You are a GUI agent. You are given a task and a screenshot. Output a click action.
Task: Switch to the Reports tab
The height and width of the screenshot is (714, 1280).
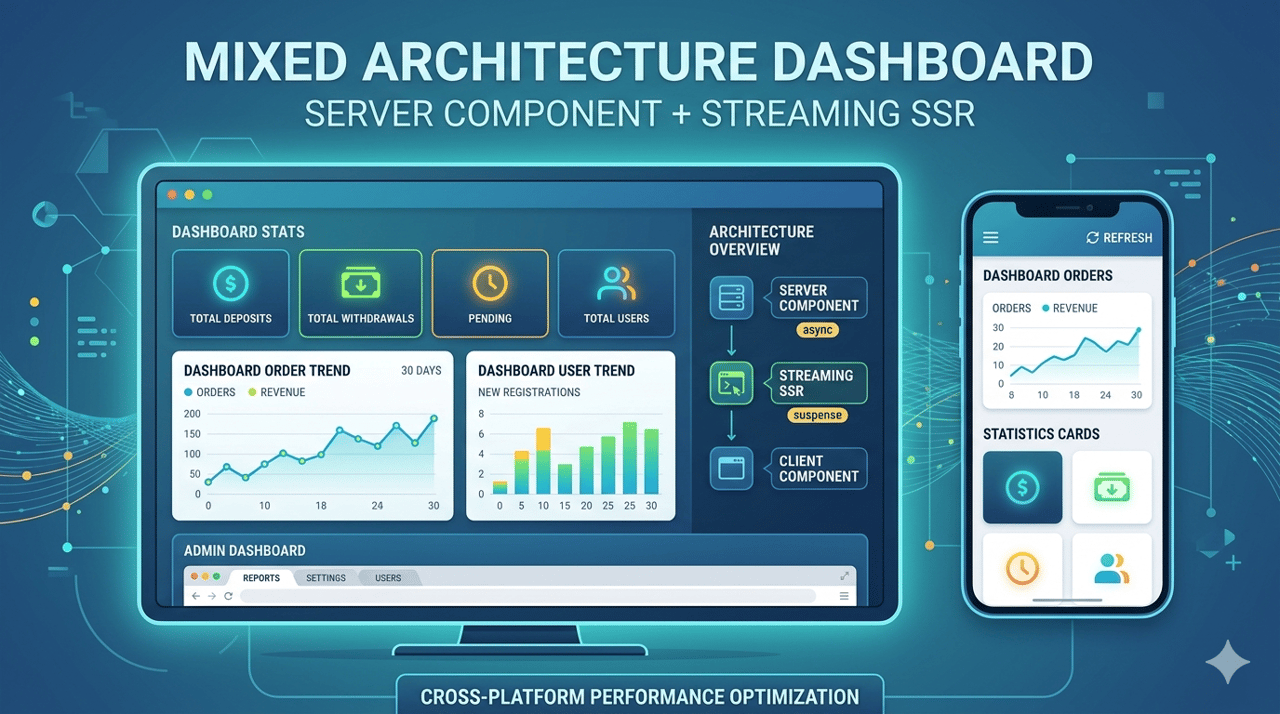(x=261, y=578)
